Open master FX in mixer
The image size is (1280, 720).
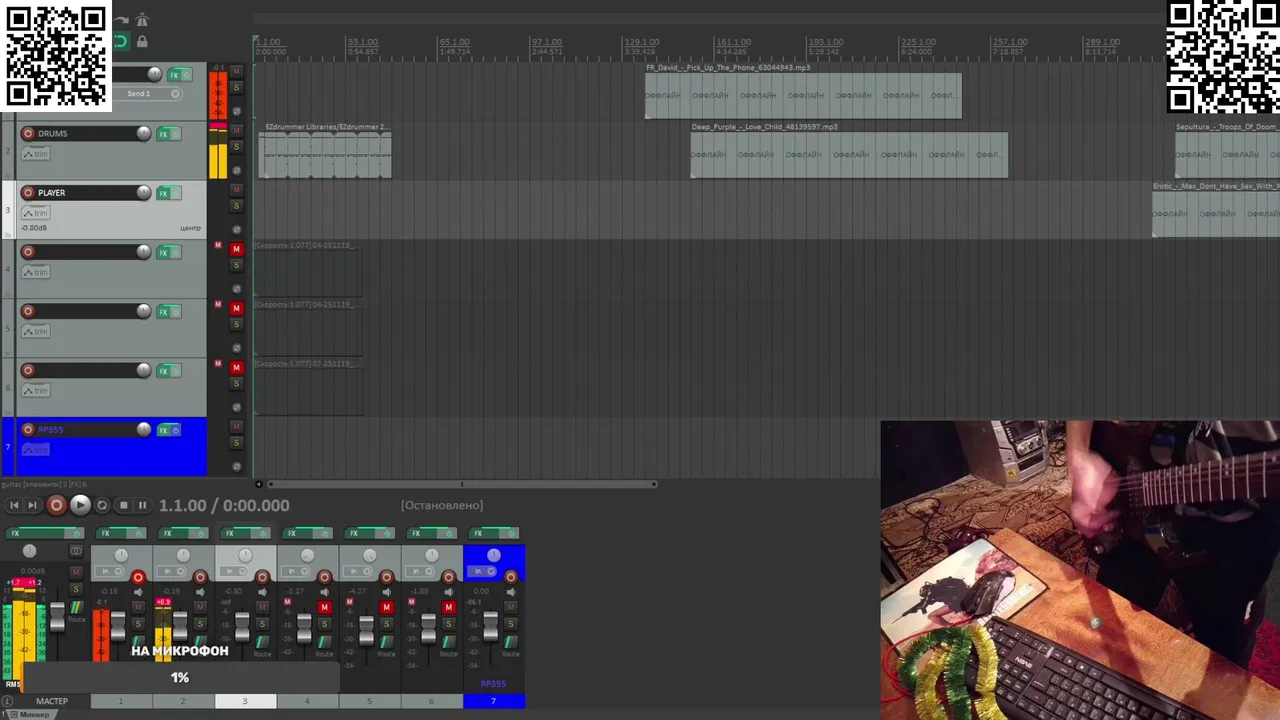pos(35,533)
